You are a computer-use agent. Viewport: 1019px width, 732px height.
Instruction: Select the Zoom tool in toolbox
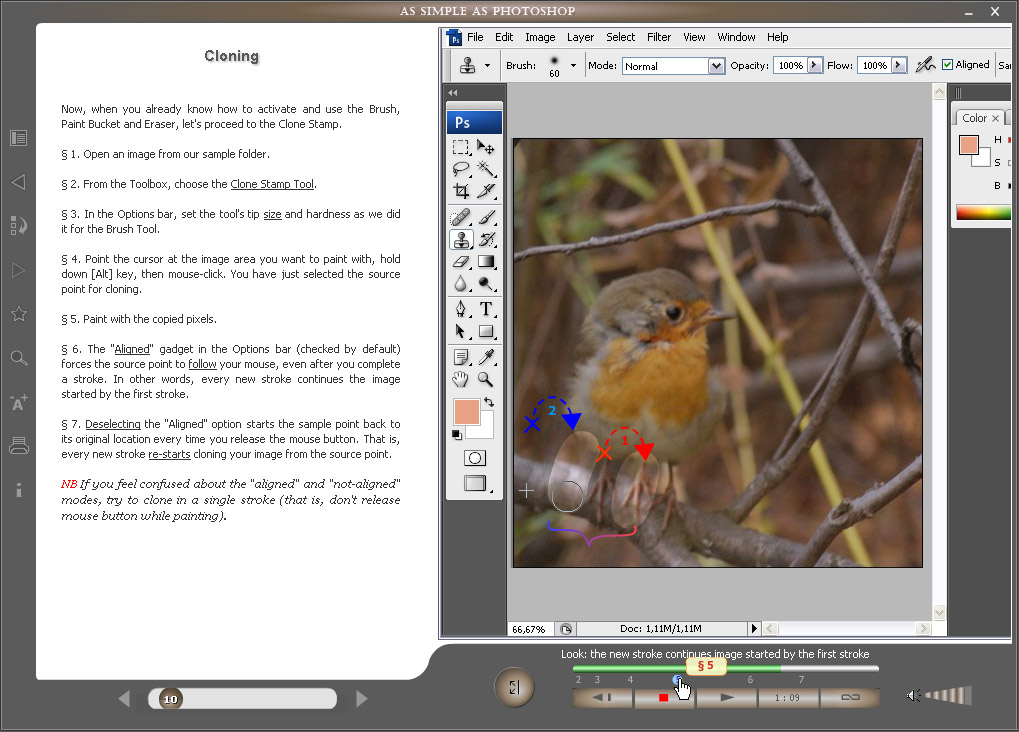tap(485, 379)
